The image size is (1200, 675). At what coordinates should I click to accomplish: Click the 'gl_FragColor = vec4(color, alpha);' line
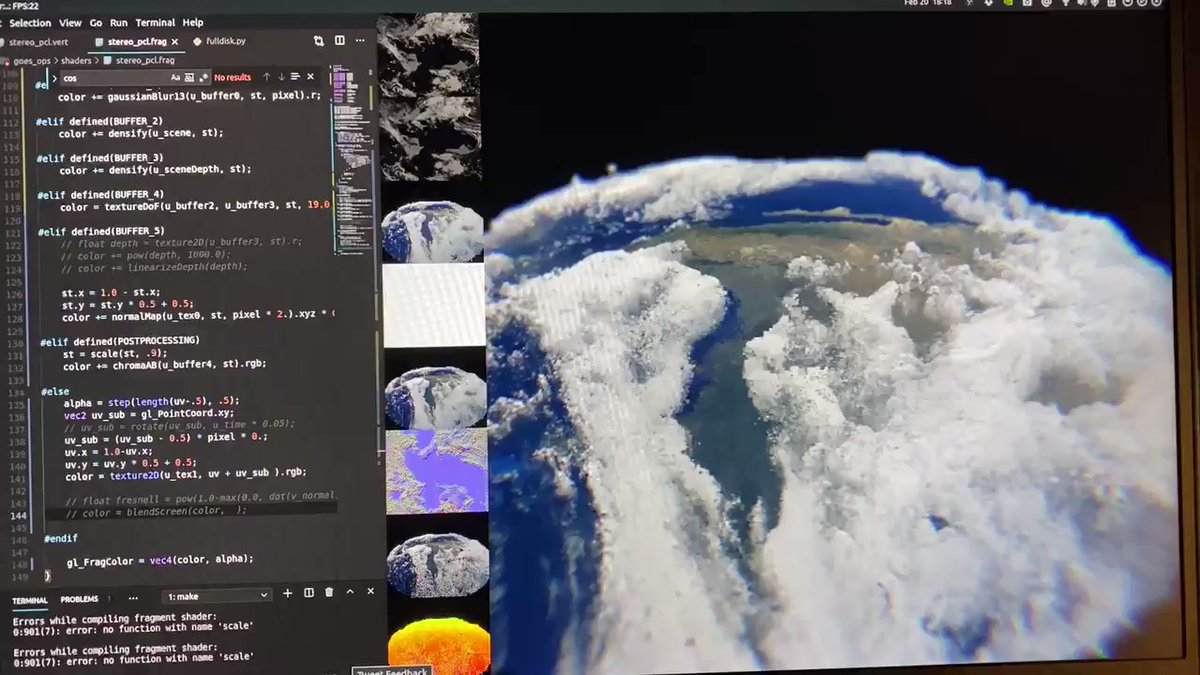click(x=160, y=560)
